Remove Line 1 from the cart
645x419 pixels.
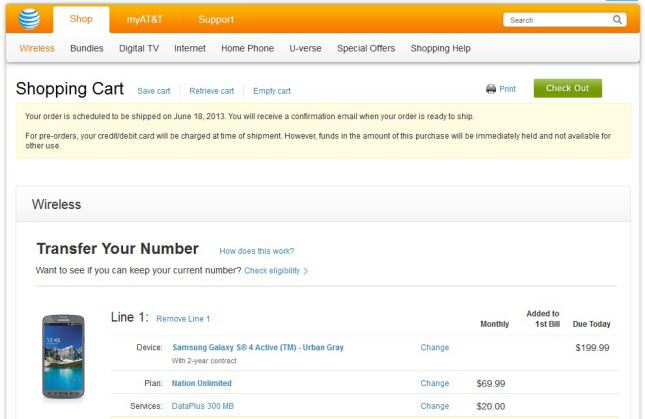tap(183, 319)
